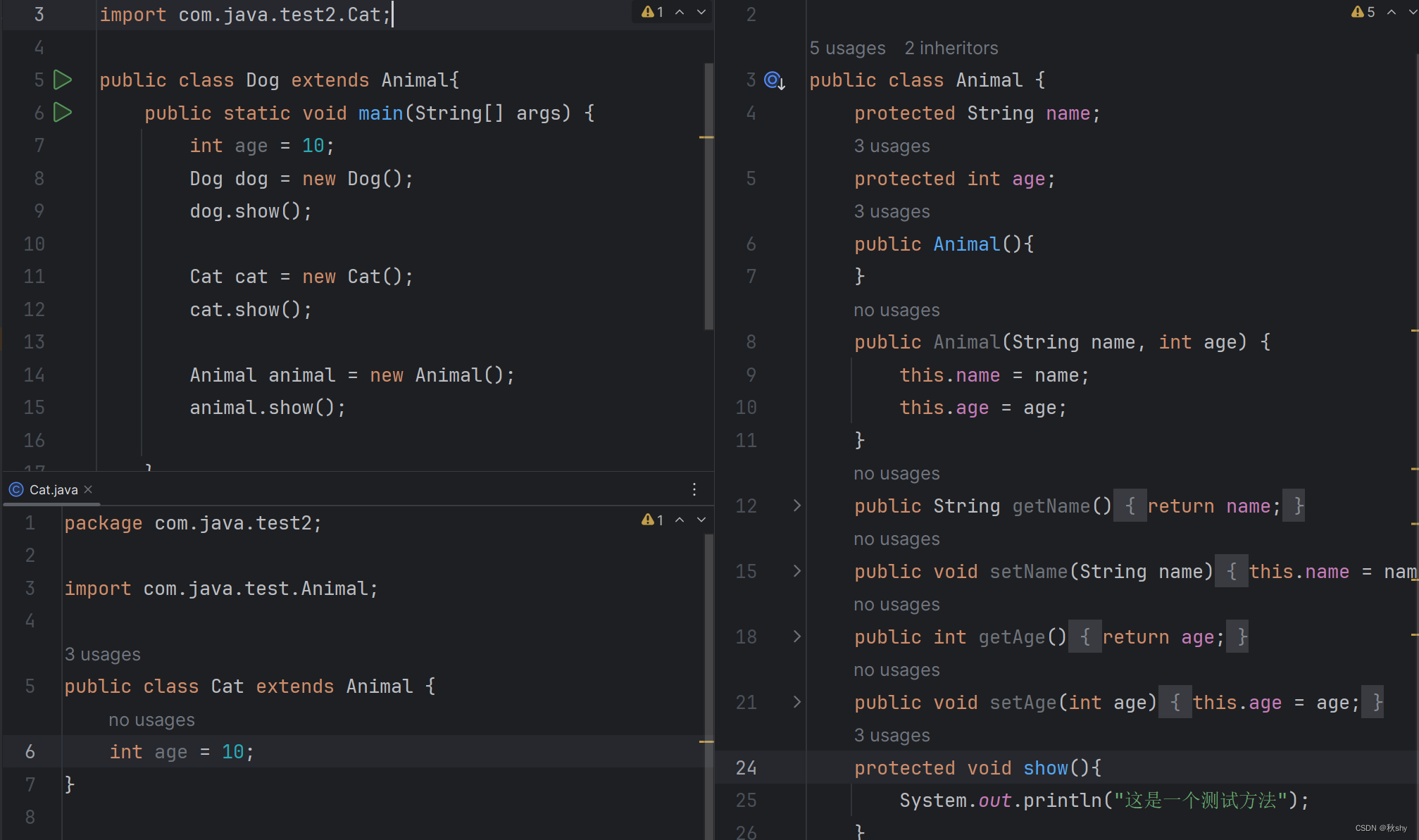The image size is (1419, 840).
Task: Expand folded setName method body
Action: pos(796,571)
